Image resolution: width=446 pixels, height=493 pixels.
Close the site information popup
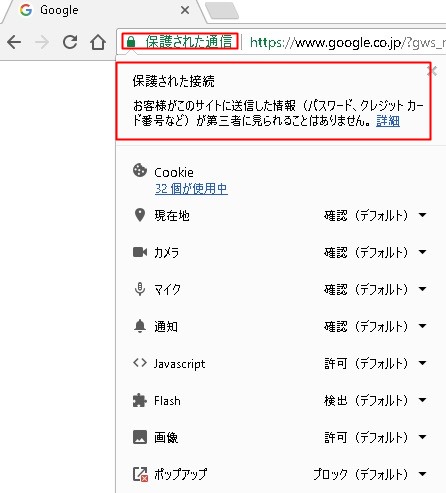(432, 71)
